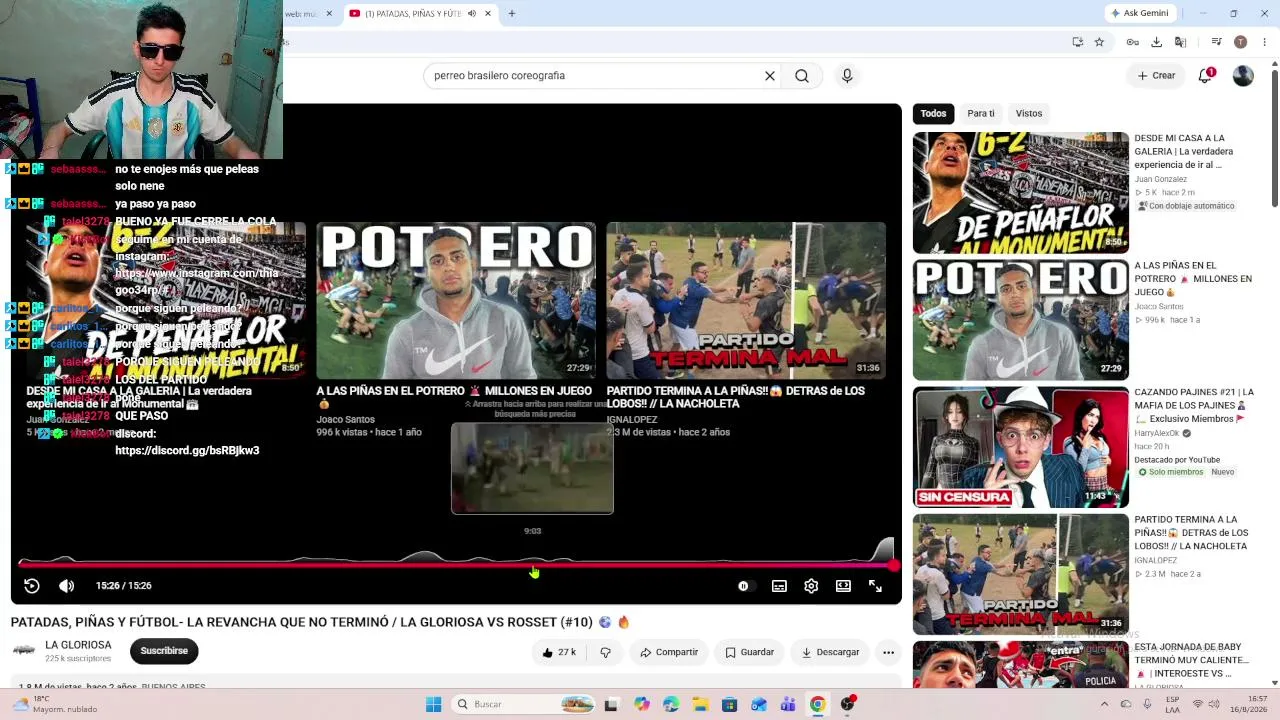Click the translate page icon

1180,42
